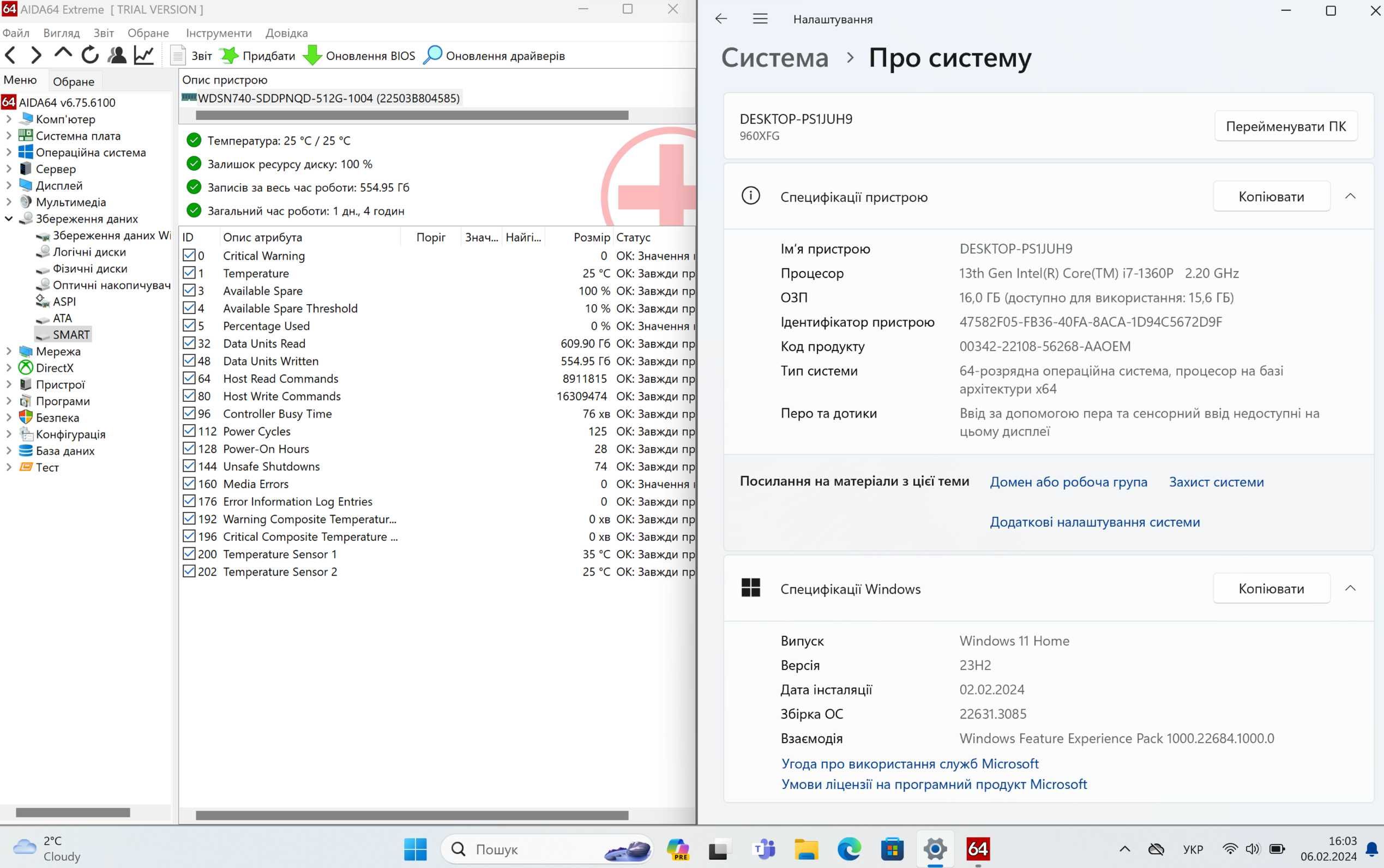Click horizontal scrollbar below SMART table
This screenshot has height=868, width=1384.
tap(412, 815)
